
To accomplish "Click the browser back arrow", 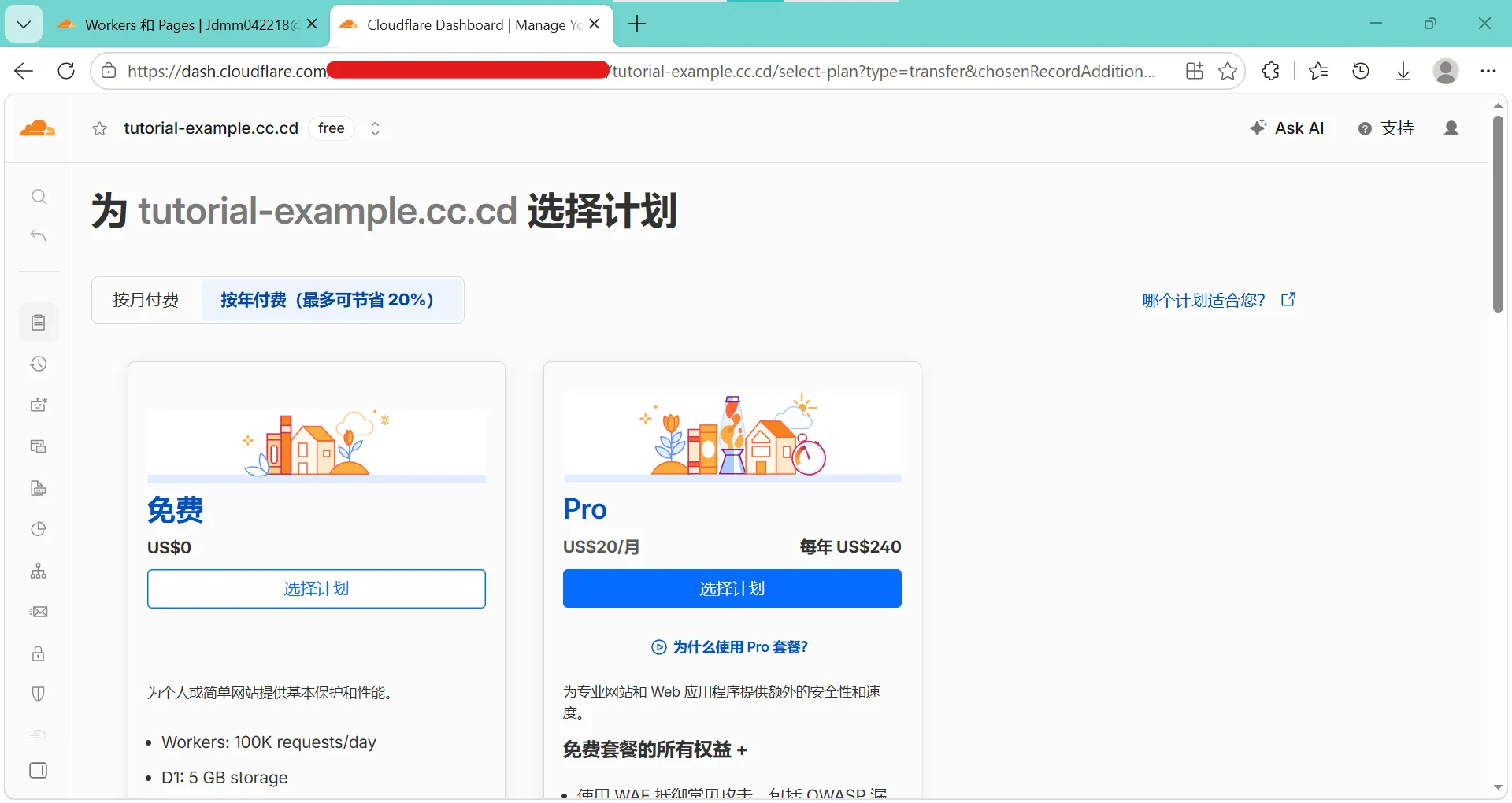I will click(x=24, y=71).
